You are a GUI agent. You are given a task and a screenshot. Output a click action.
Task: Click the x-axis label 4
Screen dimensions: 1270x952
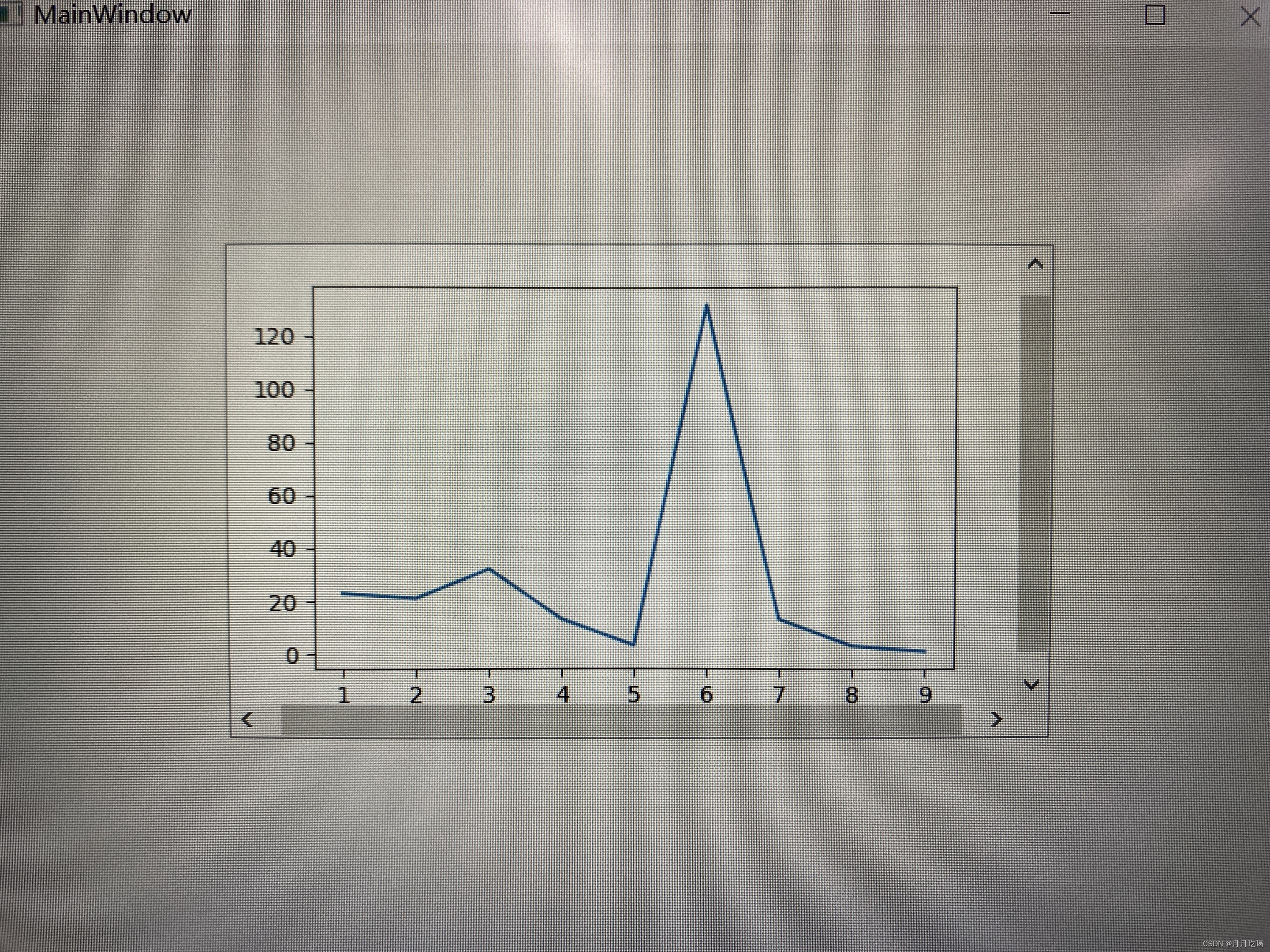[563, 695]
